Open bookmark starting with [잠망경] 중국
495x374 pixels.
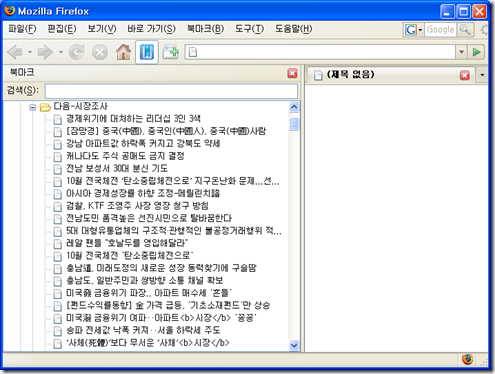coord(166,131)
